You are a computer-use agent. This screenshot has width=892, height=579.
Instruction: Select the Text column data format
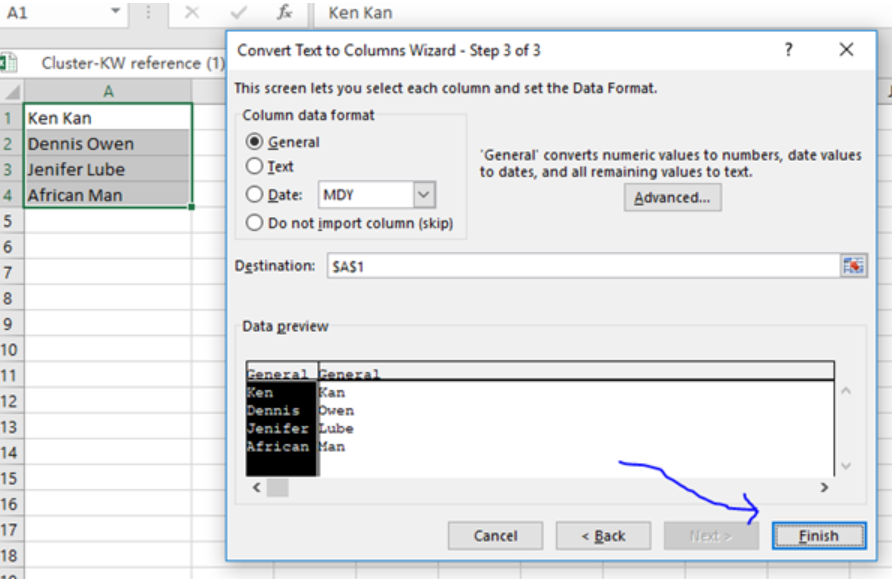(255, 167)
